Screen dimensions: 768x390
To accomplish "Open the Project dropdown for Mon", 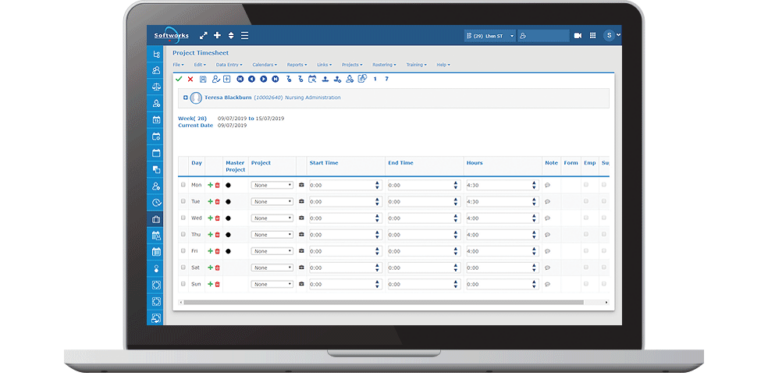I will (272, 185).
